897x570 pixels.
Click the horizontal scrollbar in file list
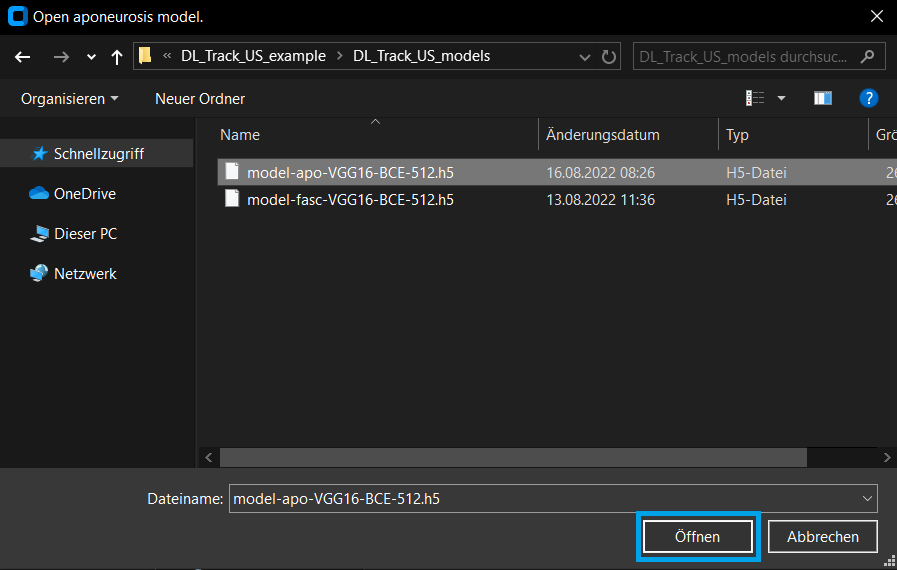(x=513, y=457)
